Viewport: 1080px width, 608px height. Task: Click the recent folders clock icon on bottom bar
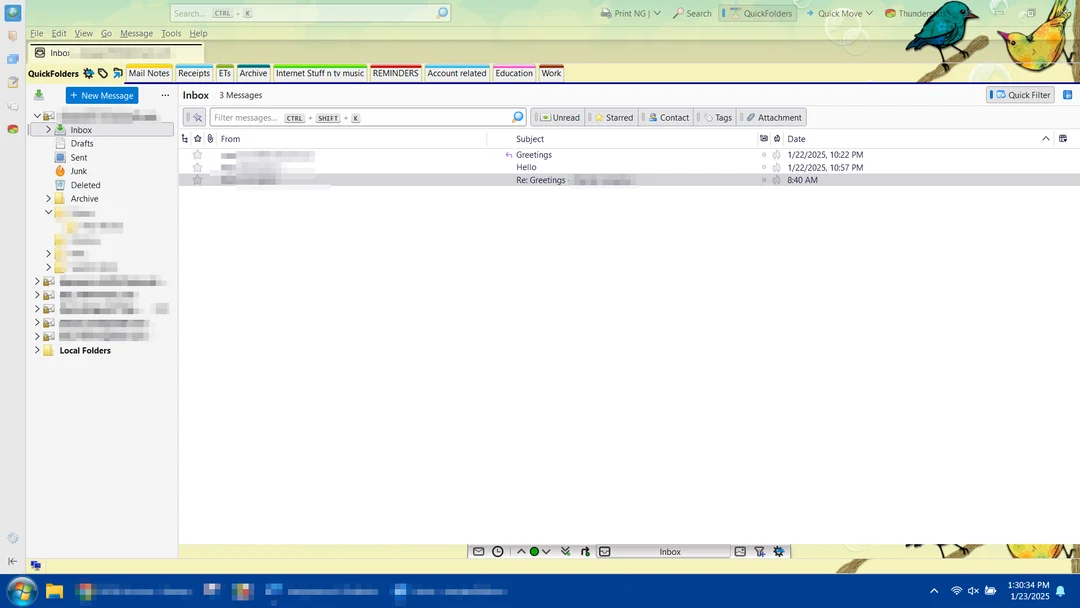coord(498,551)
